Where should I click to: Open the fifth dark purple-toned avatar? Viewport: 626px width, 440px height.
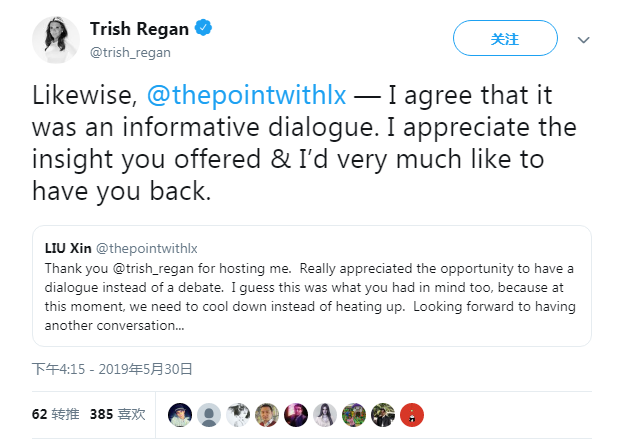[296, 415]
